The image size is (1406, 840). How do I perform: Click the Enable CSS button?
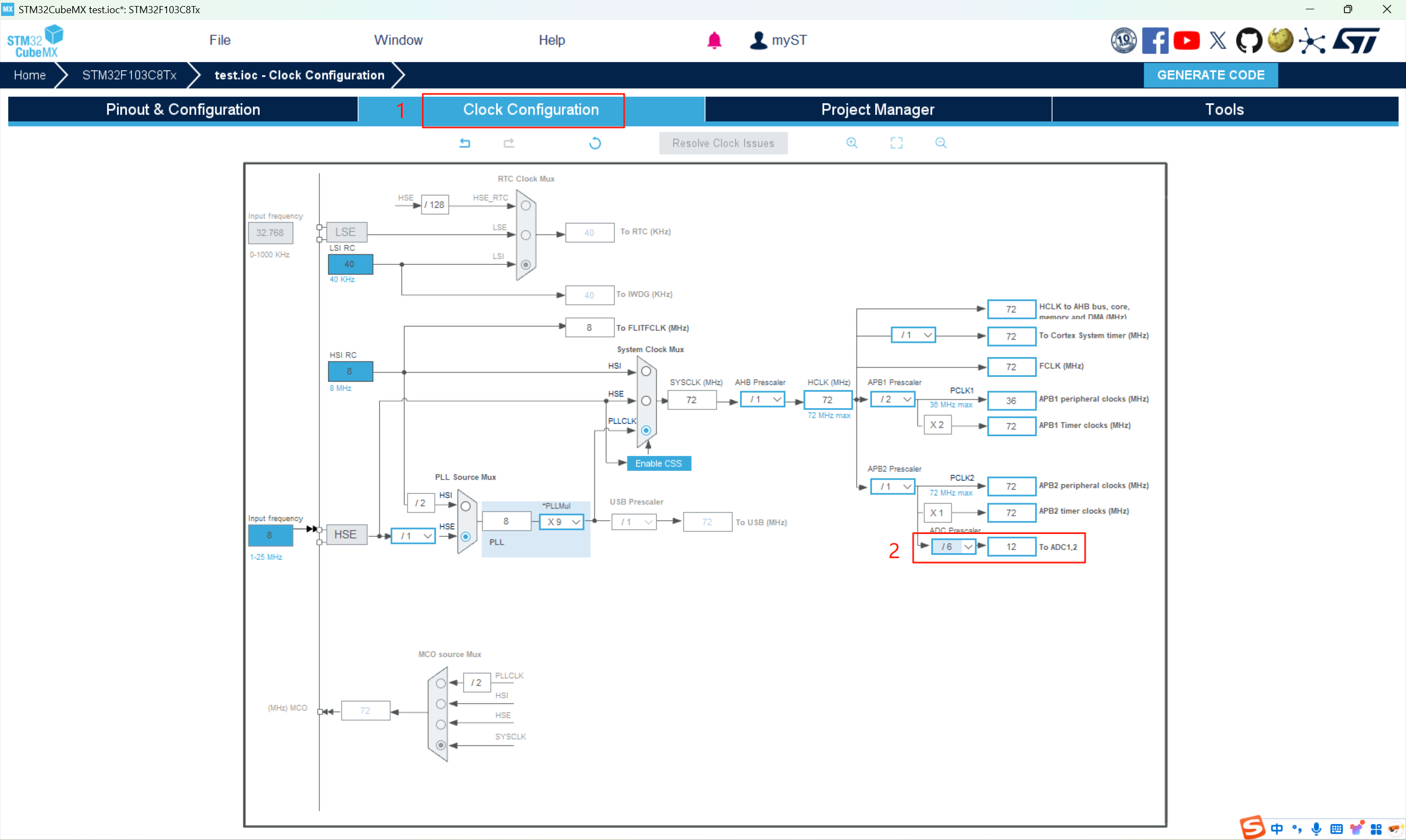(x=658, y=463)
